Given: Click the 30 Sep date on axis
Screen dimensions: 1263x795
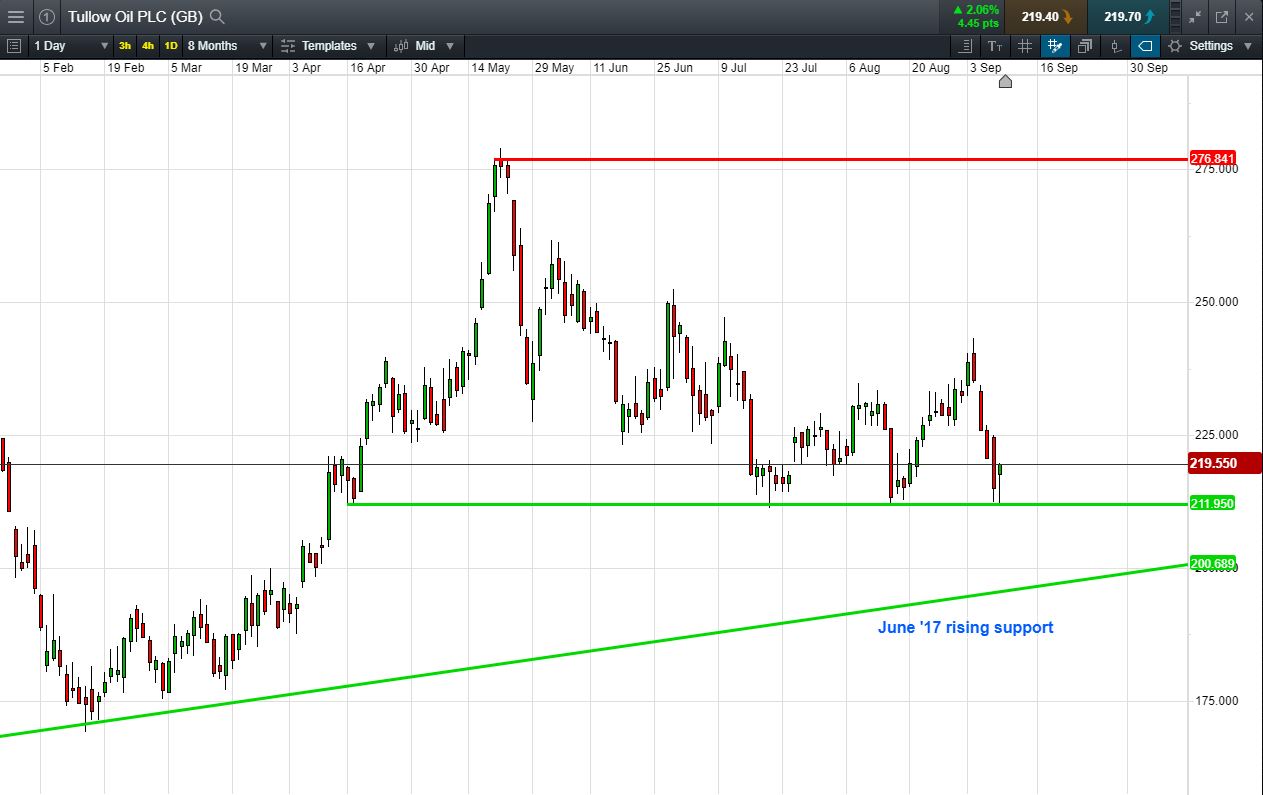Looking at the screenshot, I should tap(1149, 68).
